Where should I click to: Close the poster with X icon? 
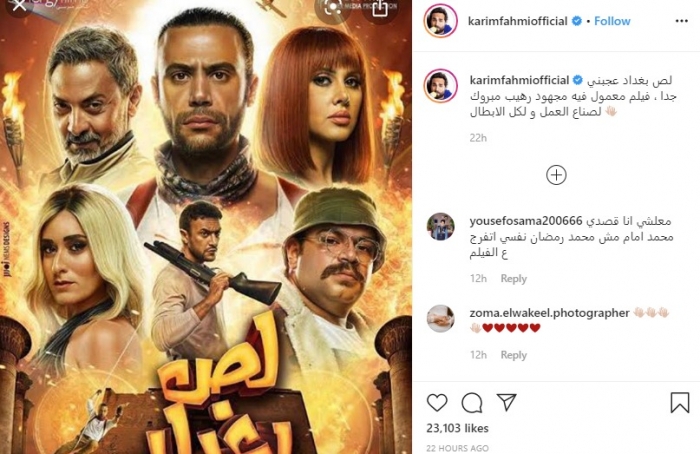[x=19, y=6]
